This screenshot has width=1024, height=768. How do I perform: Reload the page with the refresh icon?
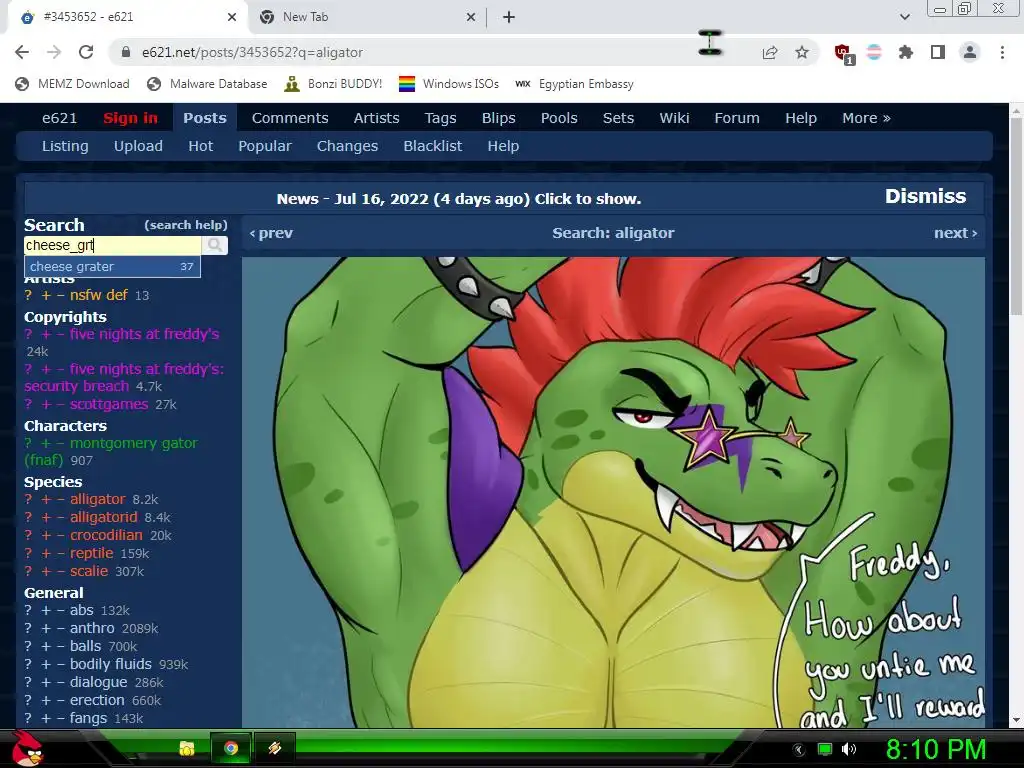click(86, 52)
